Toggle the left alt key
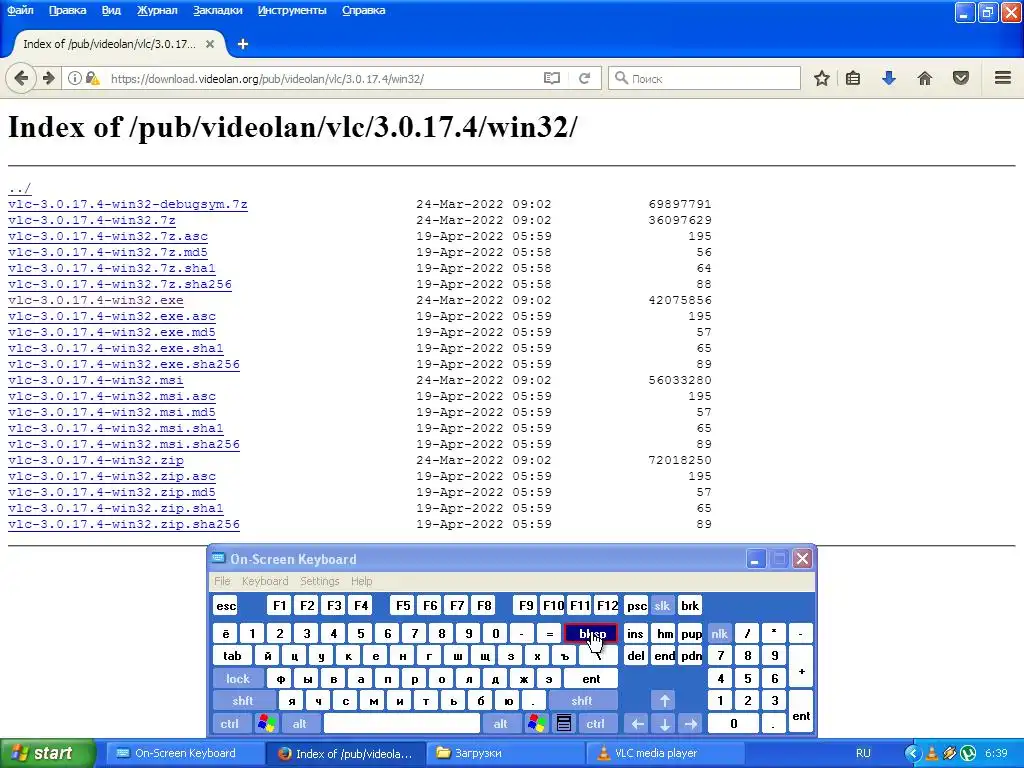Viewport: 1024px width, 768px height. [x=300, y=724]
